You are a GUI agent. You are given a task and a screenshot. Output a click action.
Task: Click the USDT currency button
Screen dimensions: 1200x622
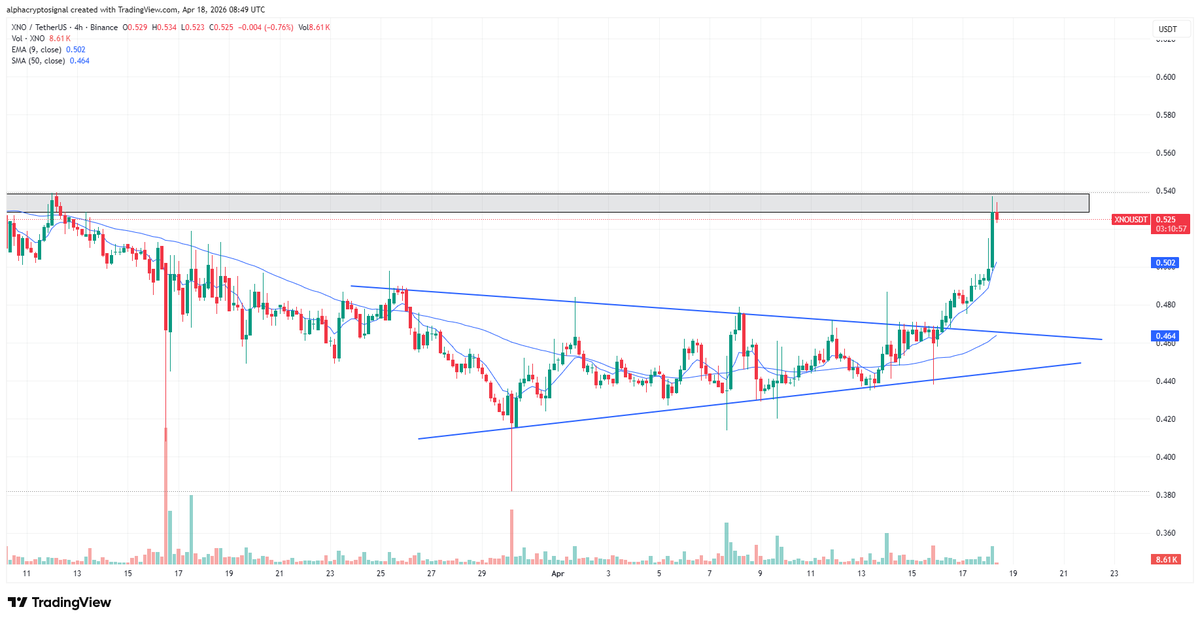[x=1168, y=29]
